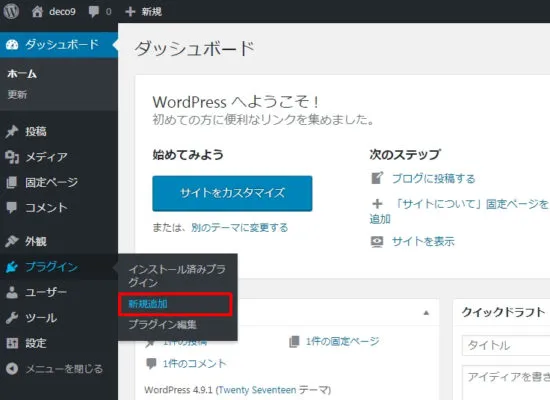Follow the ブログに投稿する link
Viewport: 550px width, 400px height.
434,178
